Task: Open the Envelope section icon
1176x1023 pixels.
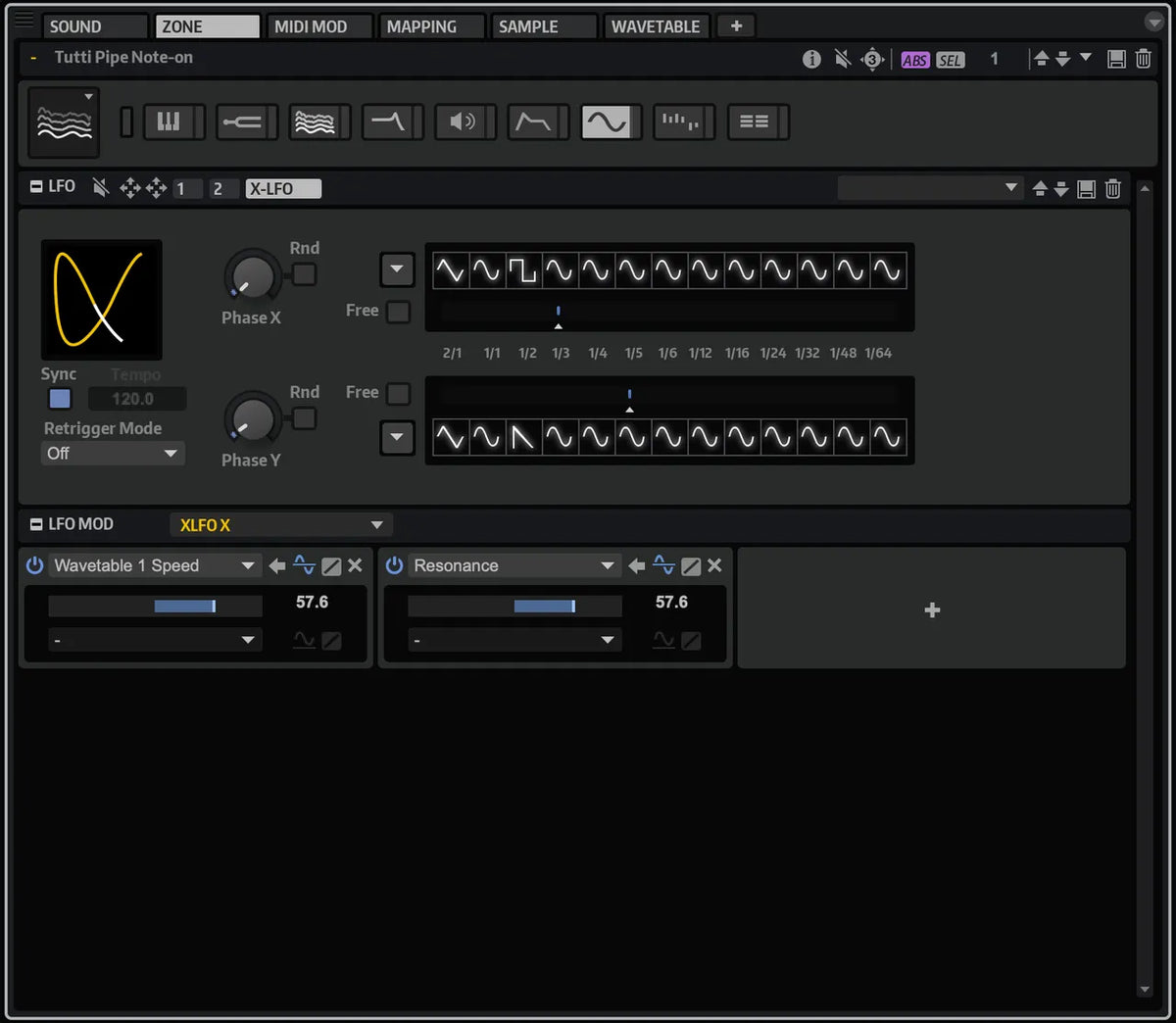Action: click(533, 122)
